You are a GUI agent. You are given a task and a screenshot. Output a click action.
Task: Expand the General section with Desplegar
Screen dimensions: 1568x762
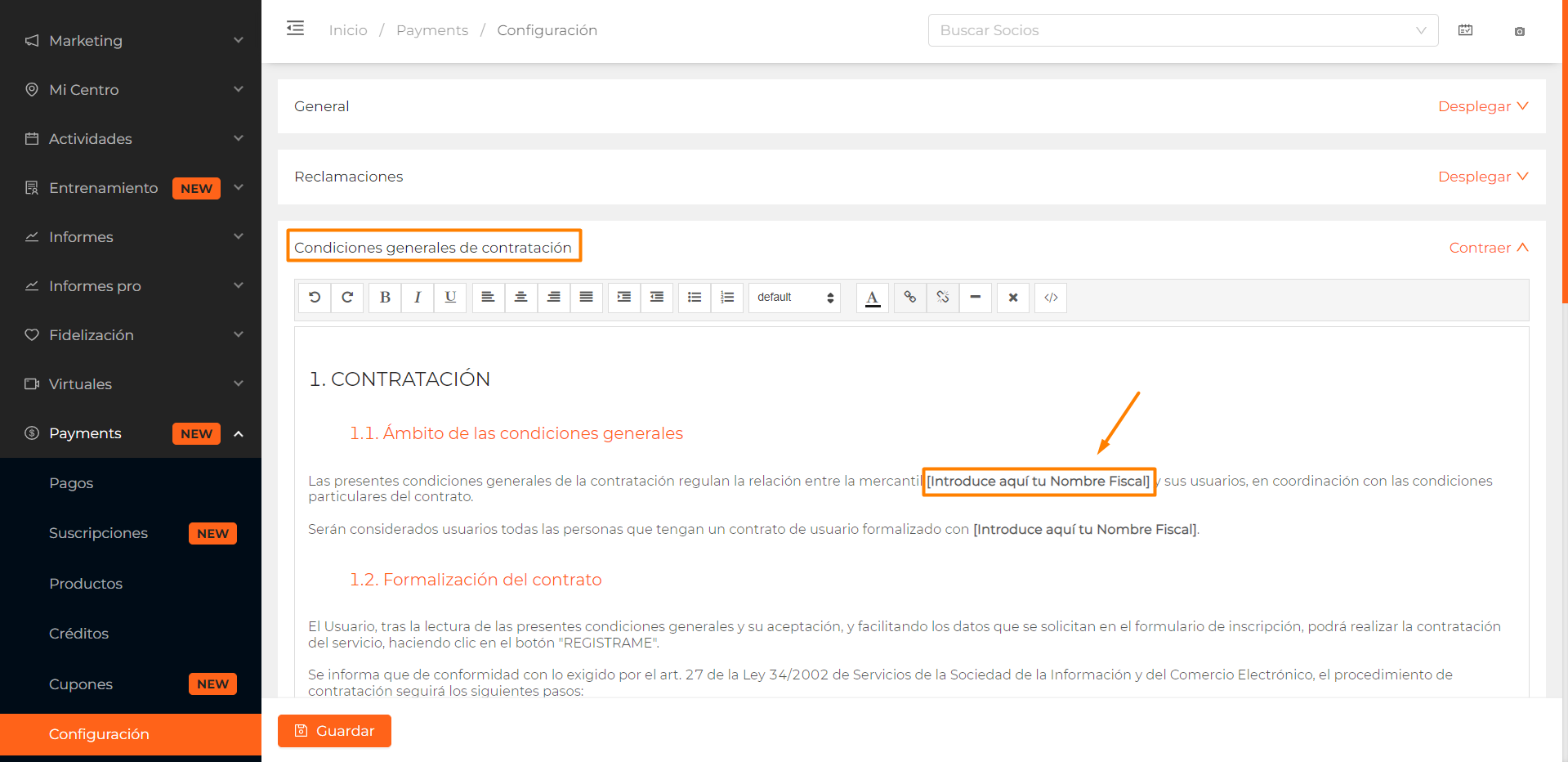click(1483, 106)
